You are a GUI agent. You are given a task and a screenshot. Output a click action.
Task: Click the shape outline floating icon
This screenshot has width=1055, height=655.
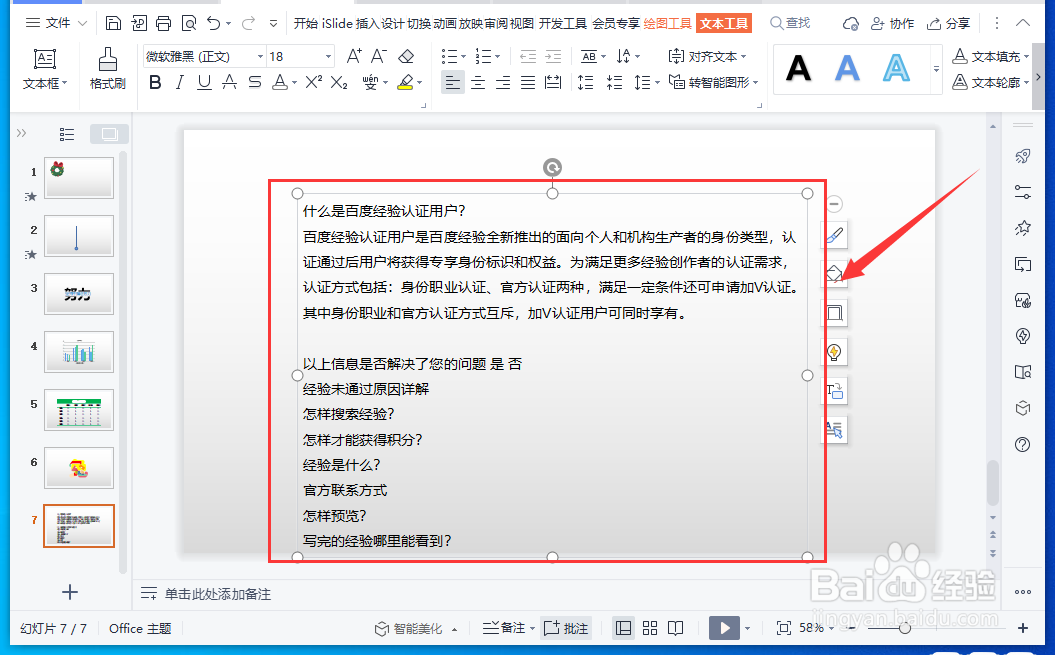(x=834, y=313)
